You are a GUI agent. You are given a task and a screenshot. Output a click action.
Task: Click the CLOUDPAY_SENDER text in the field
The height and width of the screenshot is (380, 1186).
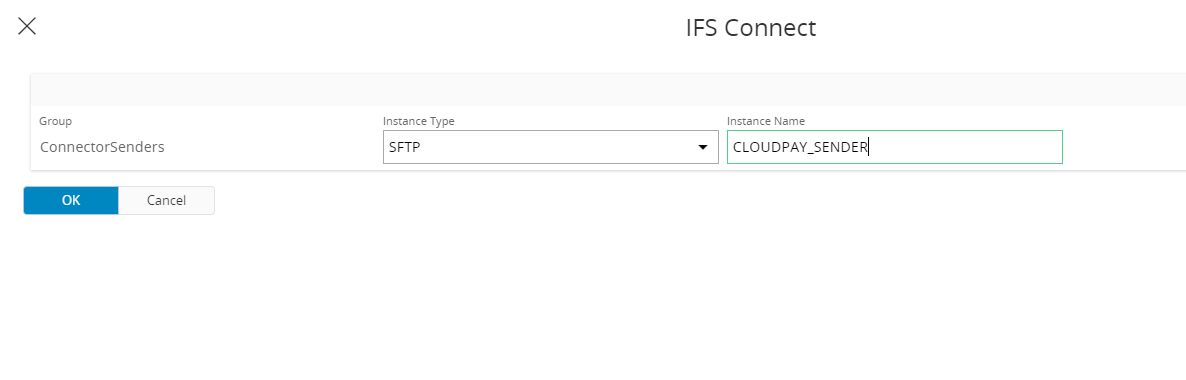(x=800, y=148)
